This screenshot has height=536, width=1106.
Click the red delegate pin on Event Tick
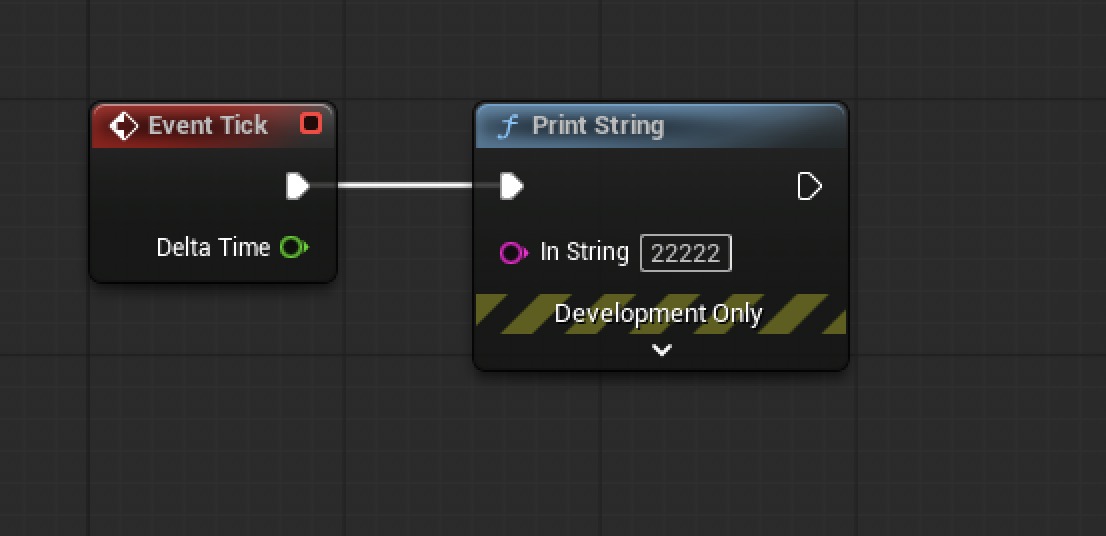click(311, 124)
